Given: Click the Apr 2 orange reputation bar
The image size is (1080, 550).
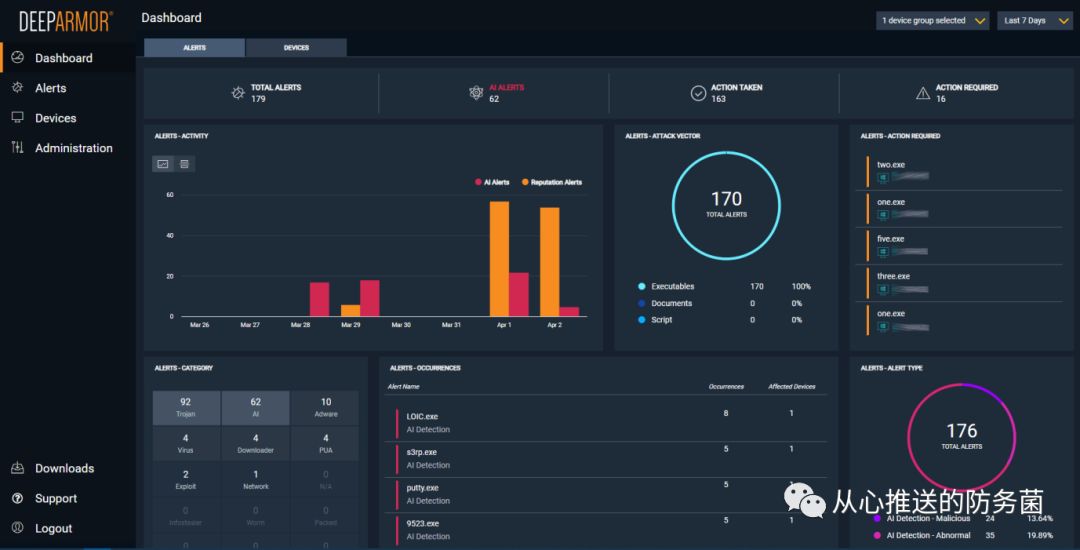Looking at the screenshot, I should pos(550,262).
